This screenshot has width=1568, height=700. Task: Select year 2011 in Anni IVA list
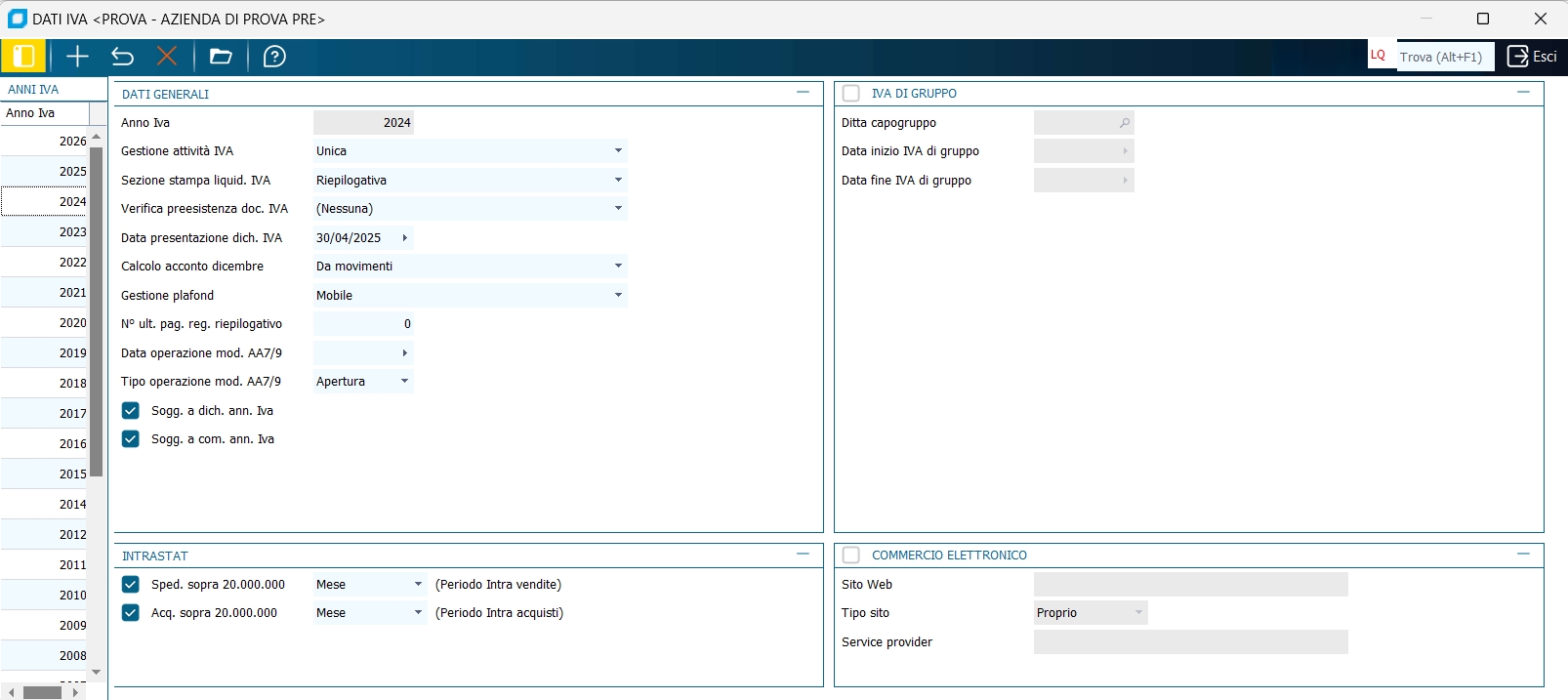pos(45,565)
